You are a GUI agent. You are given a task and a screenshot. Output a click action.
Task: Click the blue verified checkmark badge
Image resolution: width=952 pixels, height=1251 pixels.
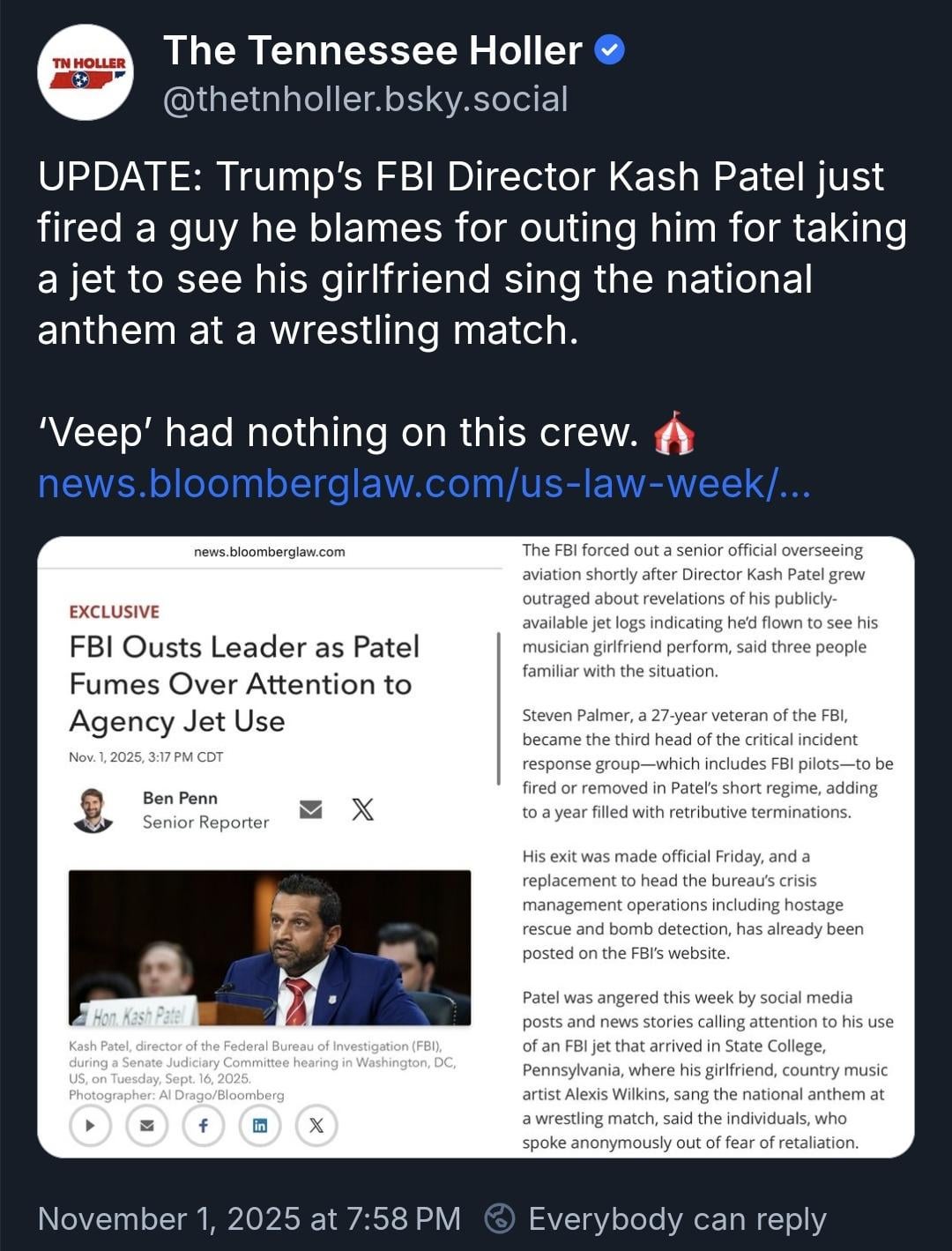[610, 51]
